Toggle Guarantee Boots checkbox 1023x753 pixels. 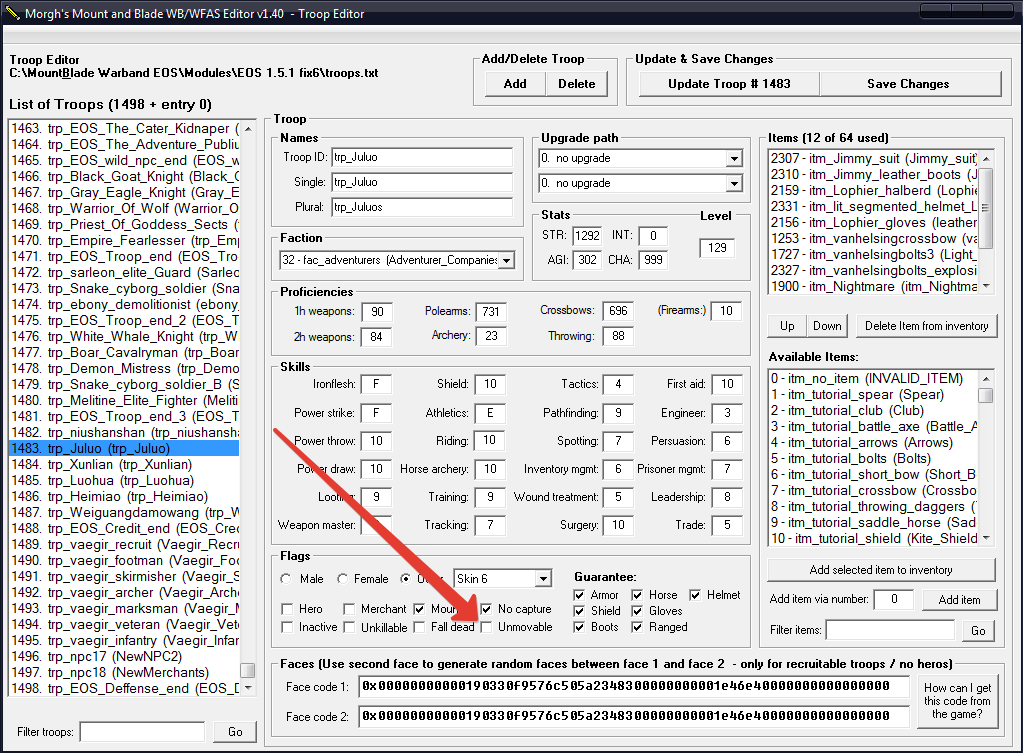click(x=579, y=627)
